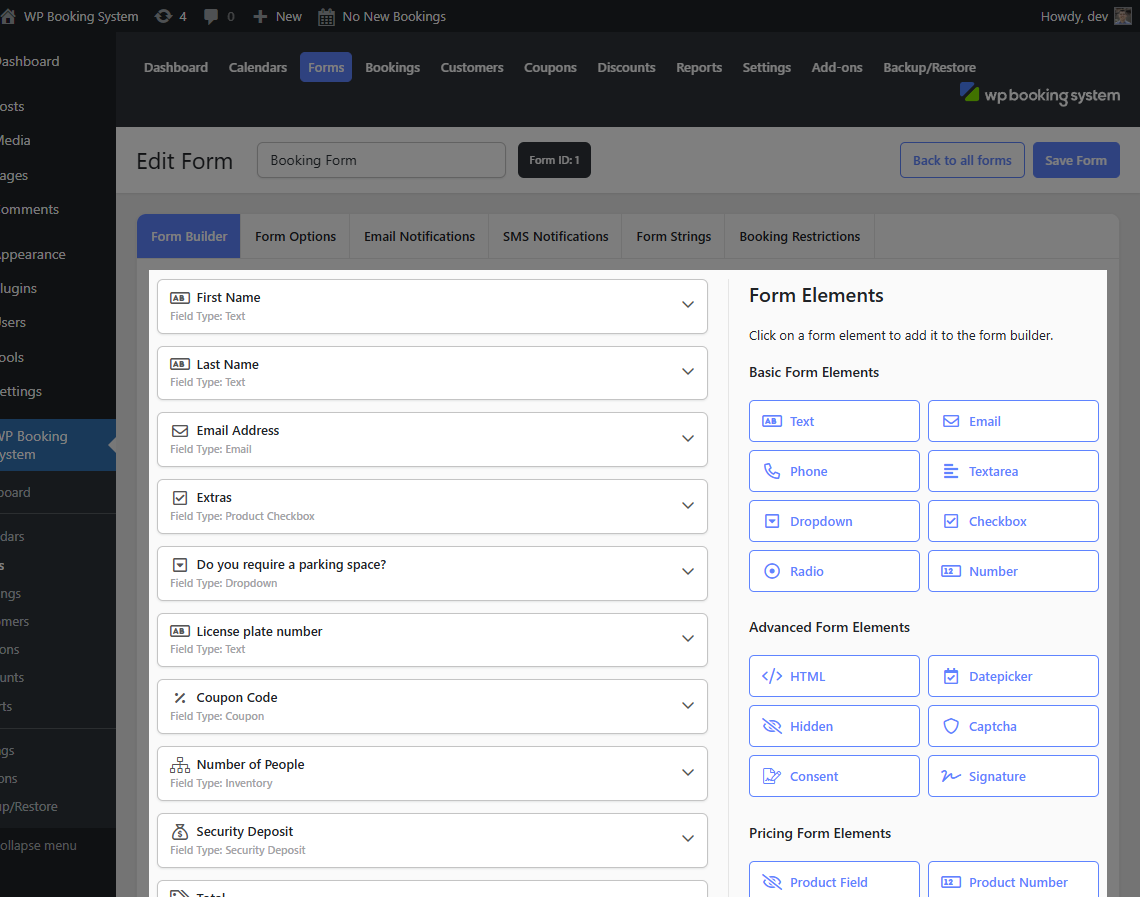Add a Product Field pricing element
Viewport: 1140px width, 897px height.
point(834,880)
